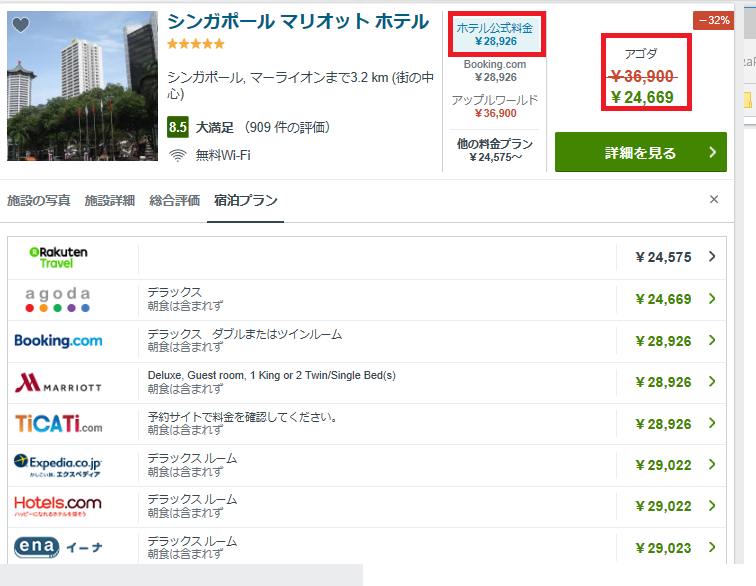Screen dimensions: 756x586
Task: Click the five-star rating stars
Action: point(196,44)
